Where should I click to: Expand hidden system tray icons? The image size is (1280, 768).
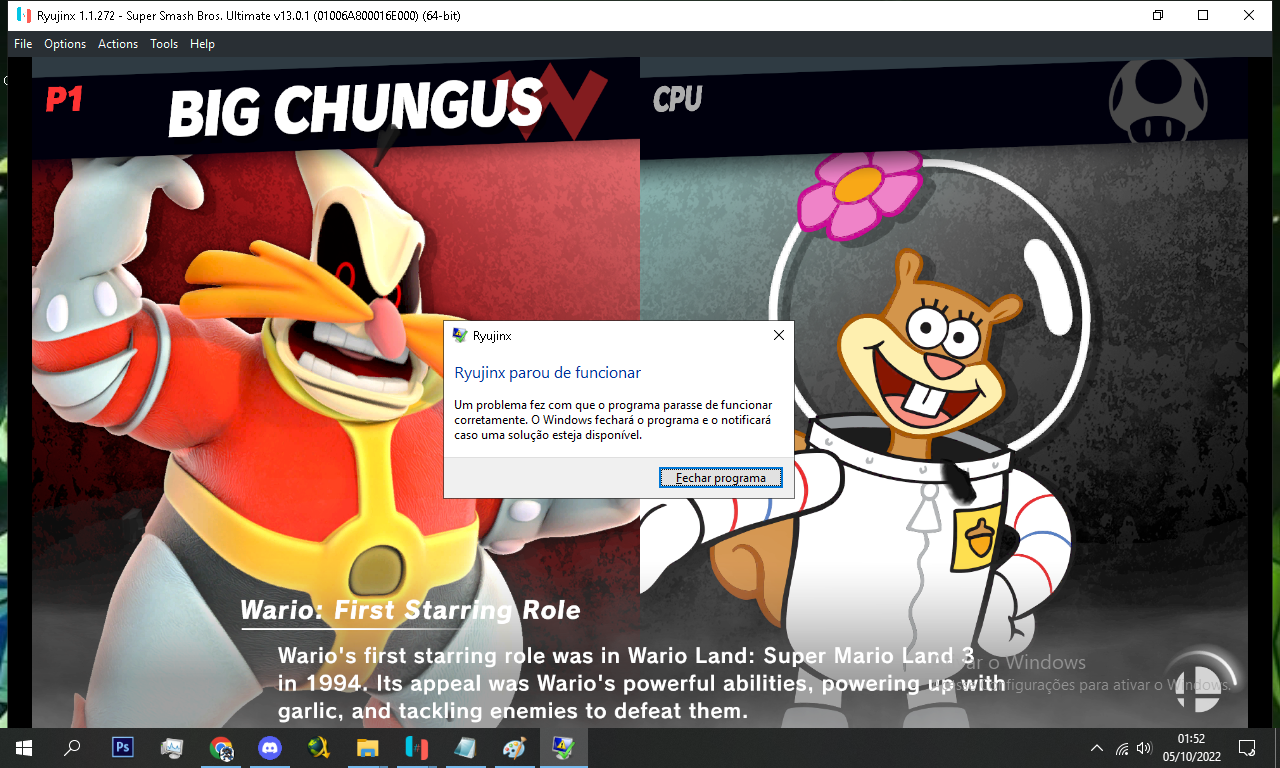[1097, 748]
